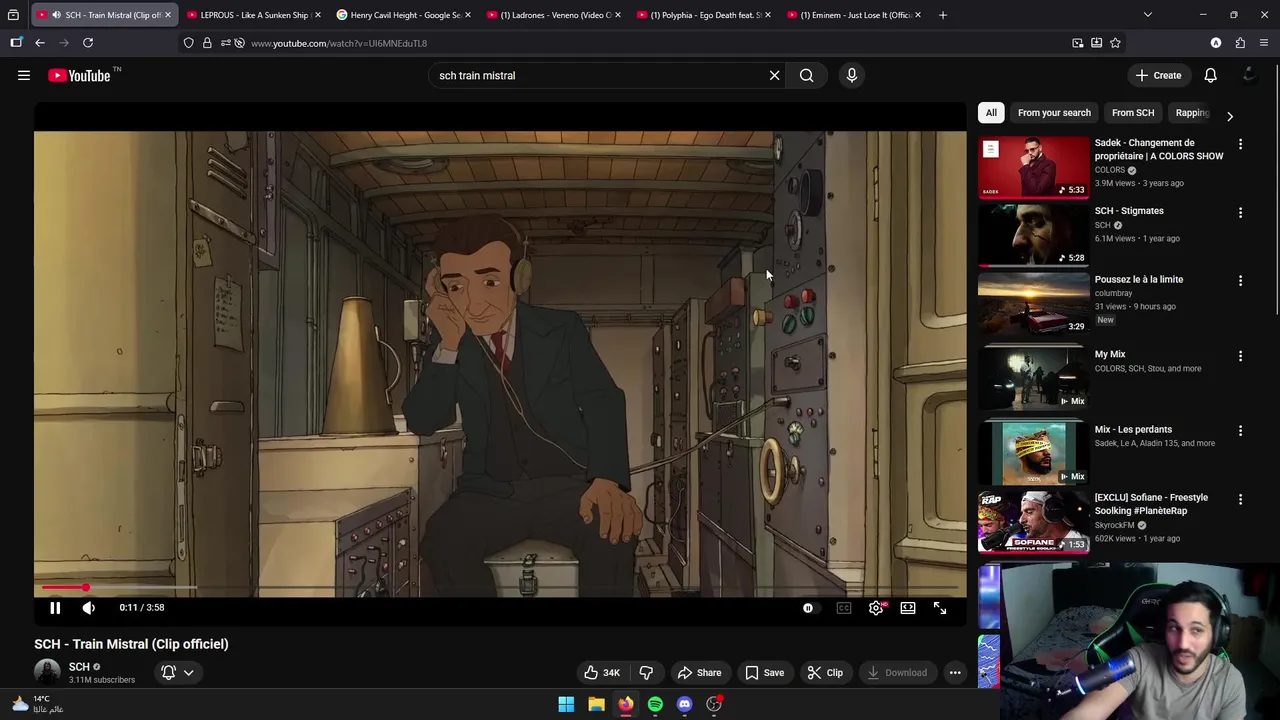The width and height of the screenshot is (1280, 720).
Task: Select the Rapping chip
Action: pos(1192,113)
